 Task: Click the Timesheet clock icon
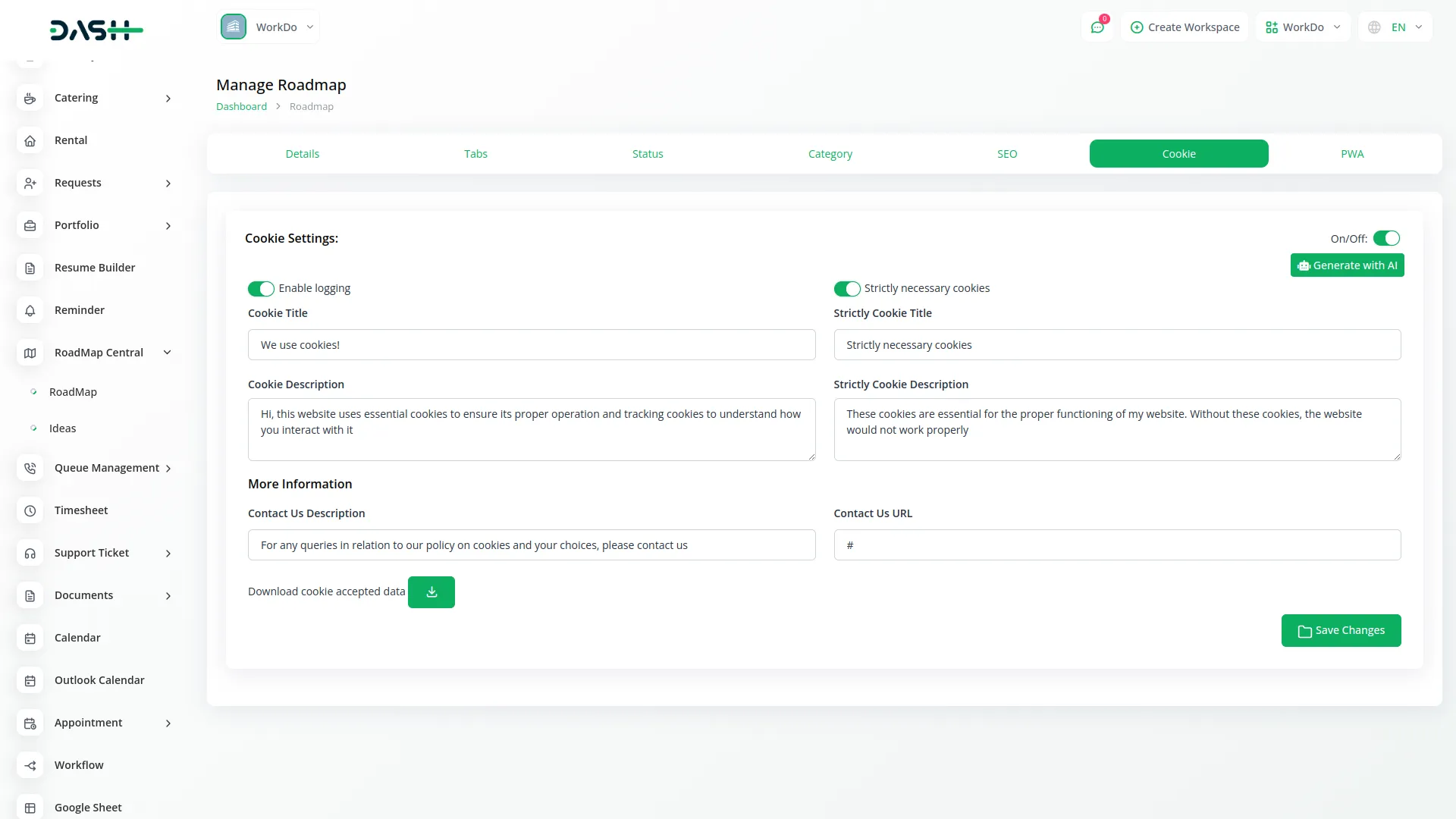tap(30, 510)
